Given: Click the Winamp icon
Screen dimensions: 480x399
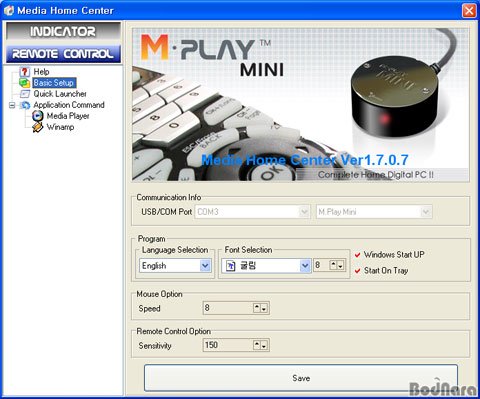Looking at the screenshot, I should pos(38,127).
